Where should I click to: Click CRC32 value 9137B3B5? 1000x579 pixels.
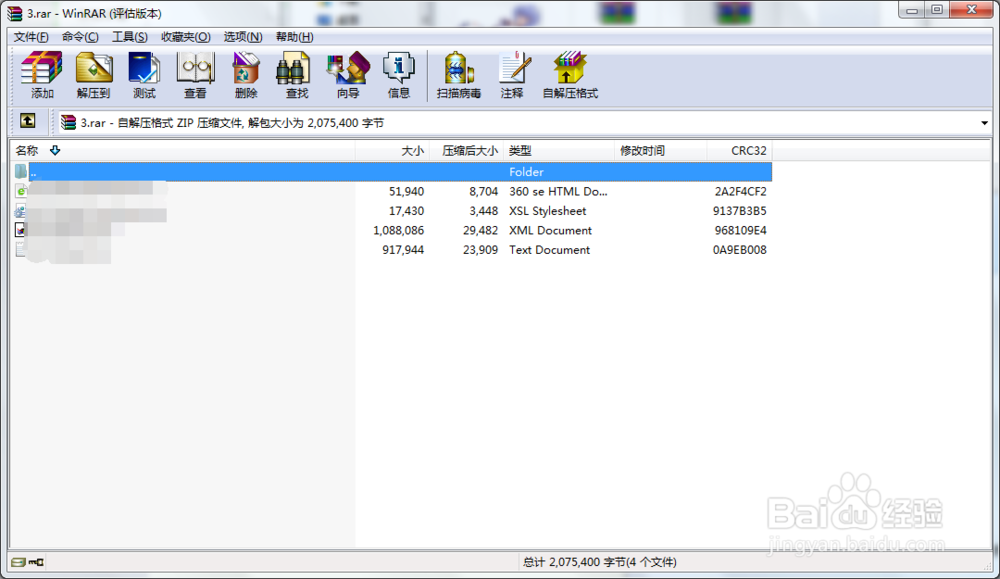click(x=740, y=211)
